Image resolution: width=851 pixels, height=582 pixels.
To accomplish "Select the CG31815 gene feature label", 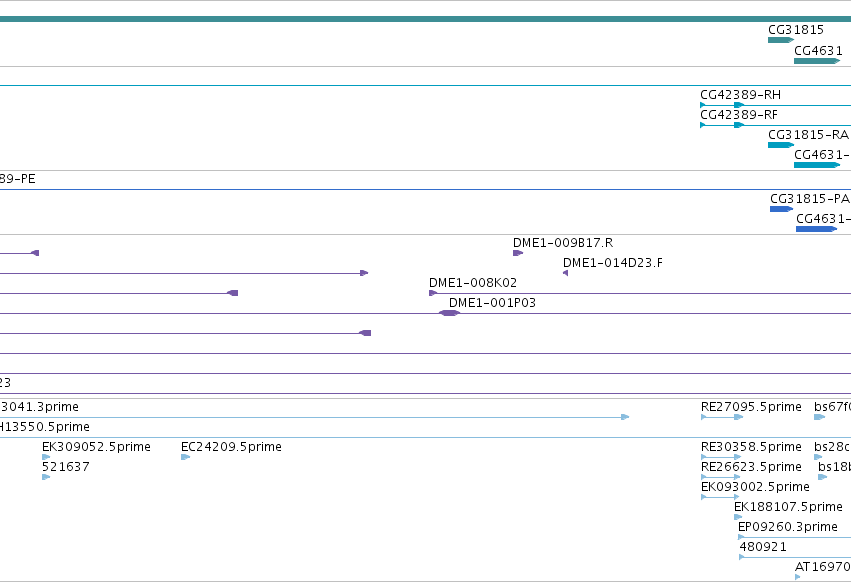I will [x=796, y=30].
